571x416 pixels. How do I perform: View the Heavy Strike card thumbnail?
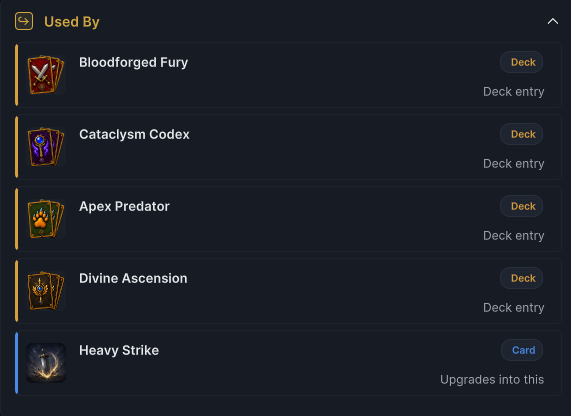point(46,363)
